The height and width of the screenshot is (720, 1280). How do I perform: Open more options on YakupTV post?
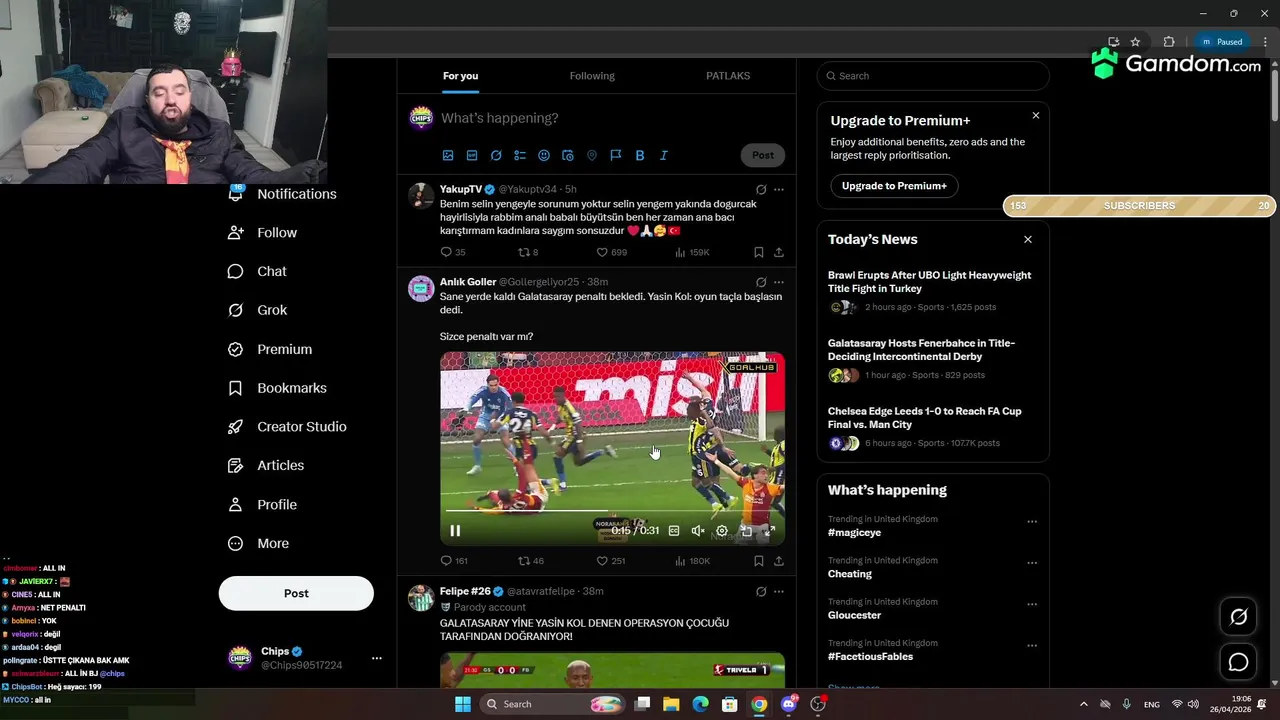coord(779,189)
